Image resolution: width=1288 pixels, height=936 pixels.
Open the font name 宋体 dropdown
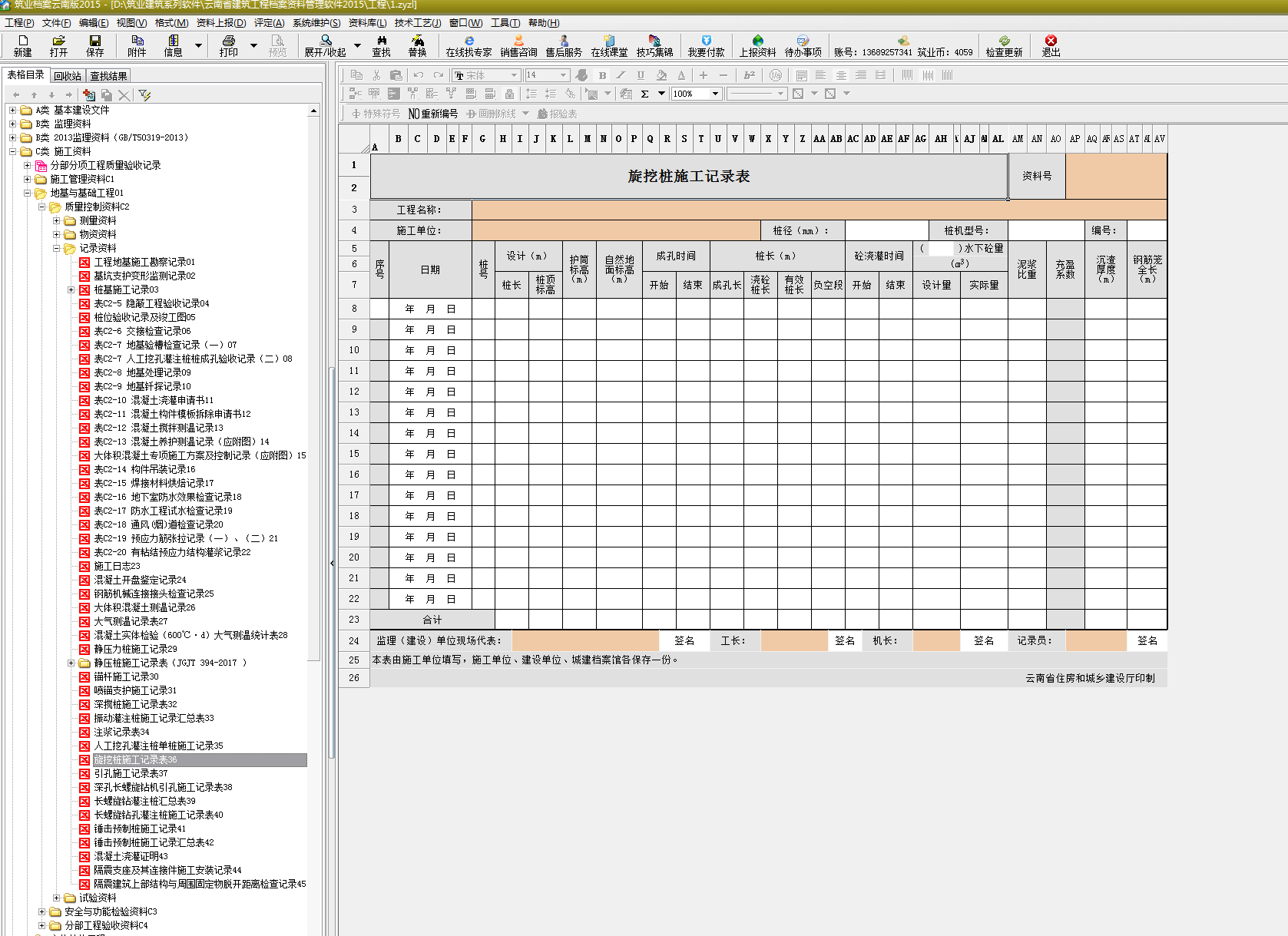point(514,75)
